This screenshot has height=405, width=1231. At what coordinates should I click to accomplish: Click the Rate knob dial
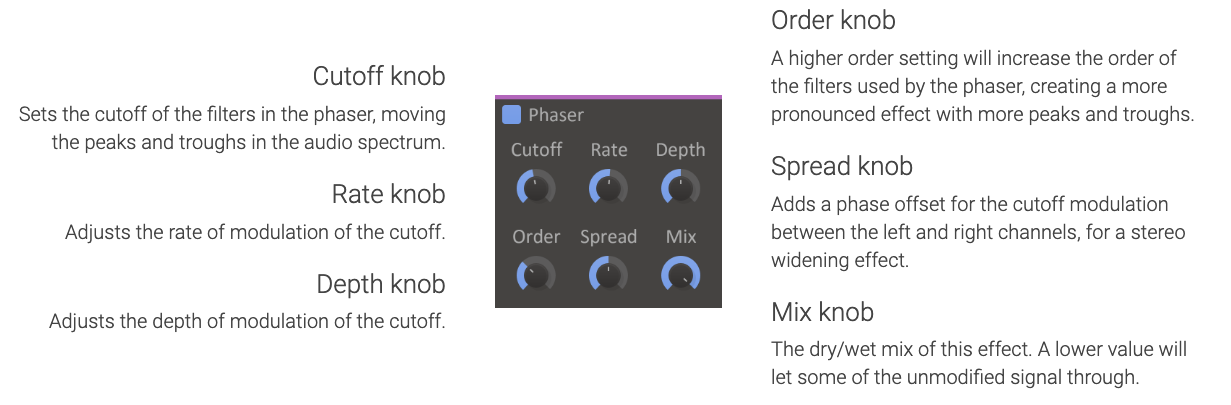pos(608,187)
